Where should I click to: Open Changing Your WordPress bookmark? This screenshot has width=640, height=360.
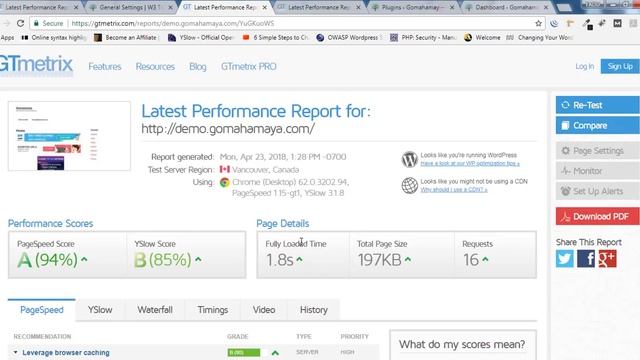[x=540, y=38]
